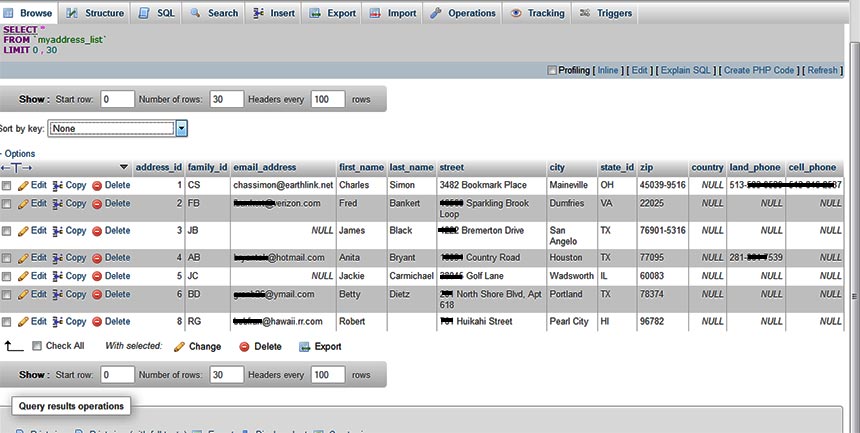Check the row checkbox for Robert
This screenshot has width=860, height=433.
(6, 322)
